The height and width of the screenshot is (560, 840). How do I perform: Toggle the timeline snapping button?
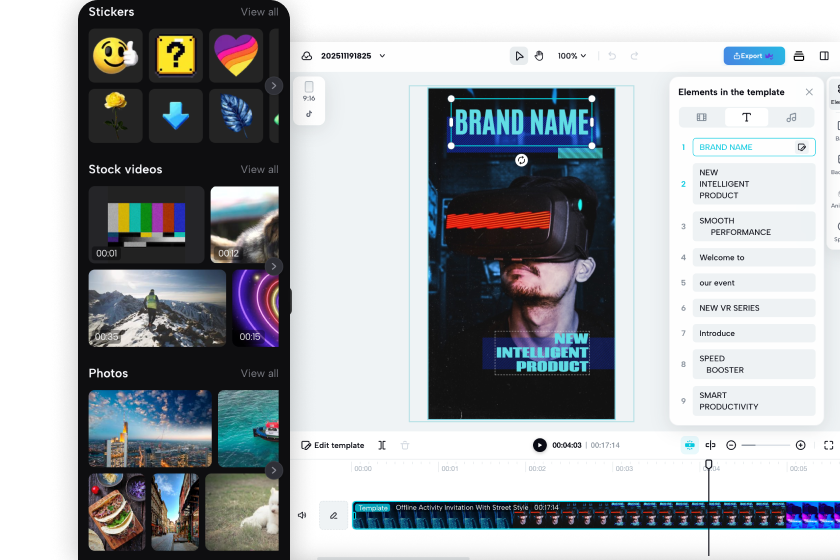(x=689, y=445)
